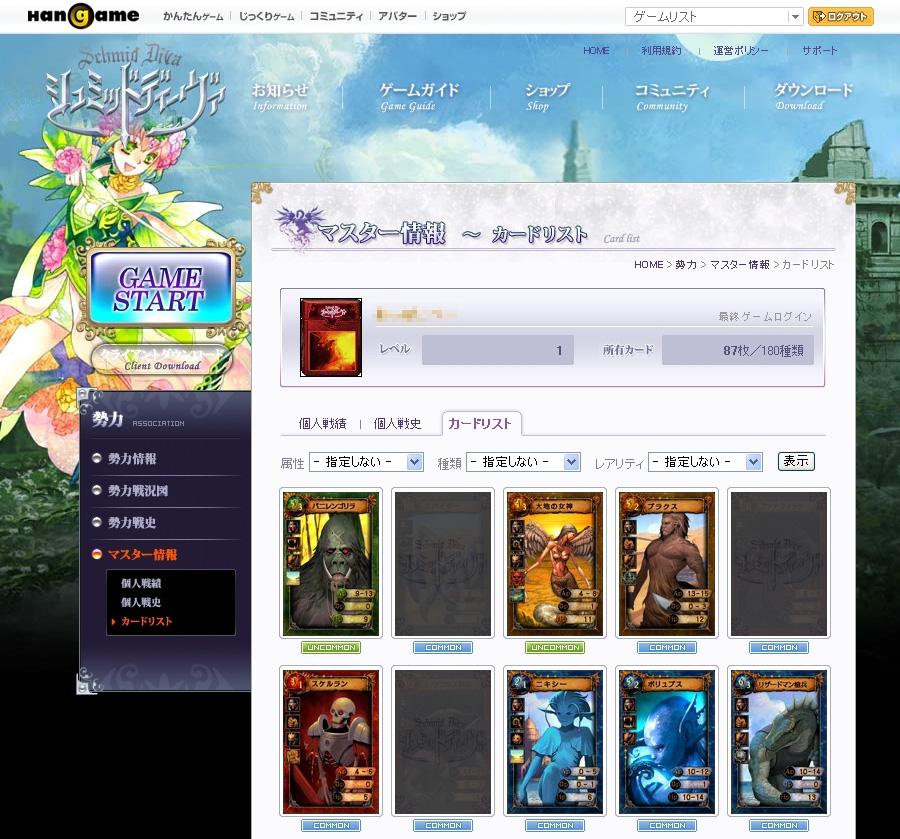Image resolution: width=900 pixels, height=839 pixels.
Task: Open コミュニティ Community banner menu
Action: pyautogui.click(x=672, y=96)
